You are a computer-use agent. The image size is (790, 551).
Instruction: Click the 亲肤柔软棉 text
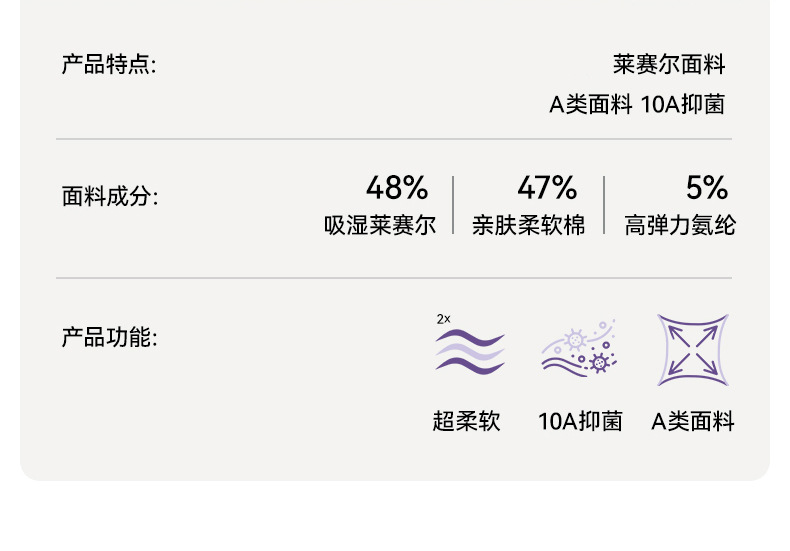pyautogui.click(x=529, y=225)
